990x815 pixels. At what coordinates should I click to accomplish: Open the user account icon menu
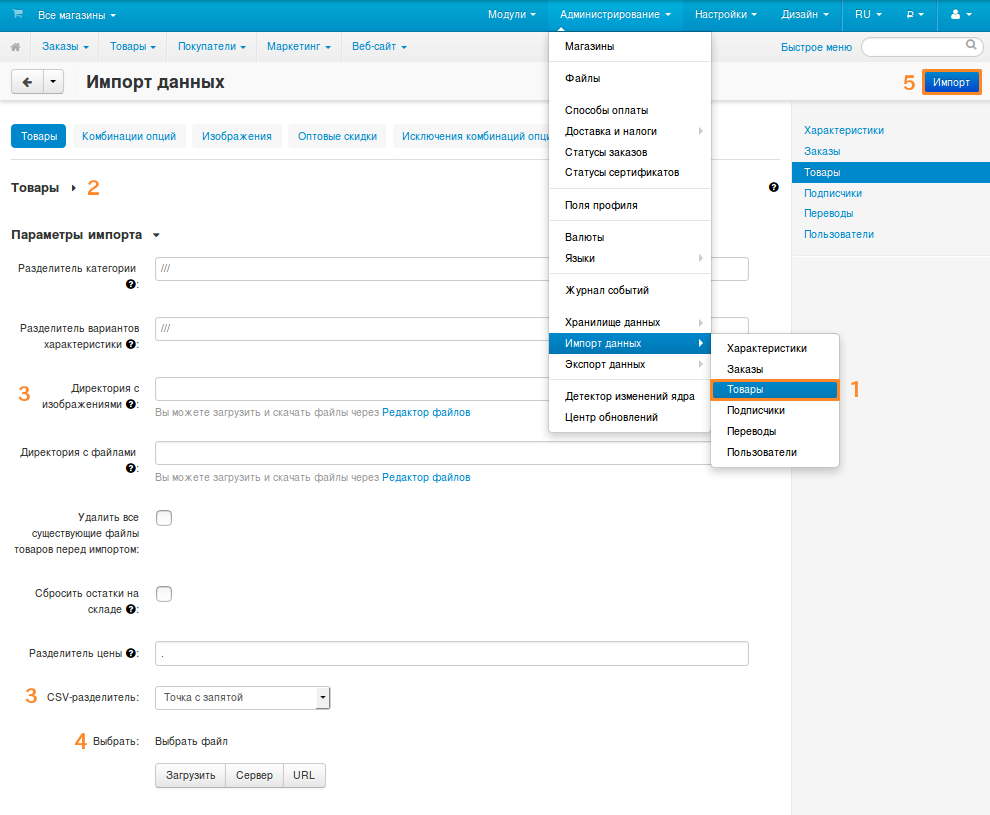pos(961,15)
